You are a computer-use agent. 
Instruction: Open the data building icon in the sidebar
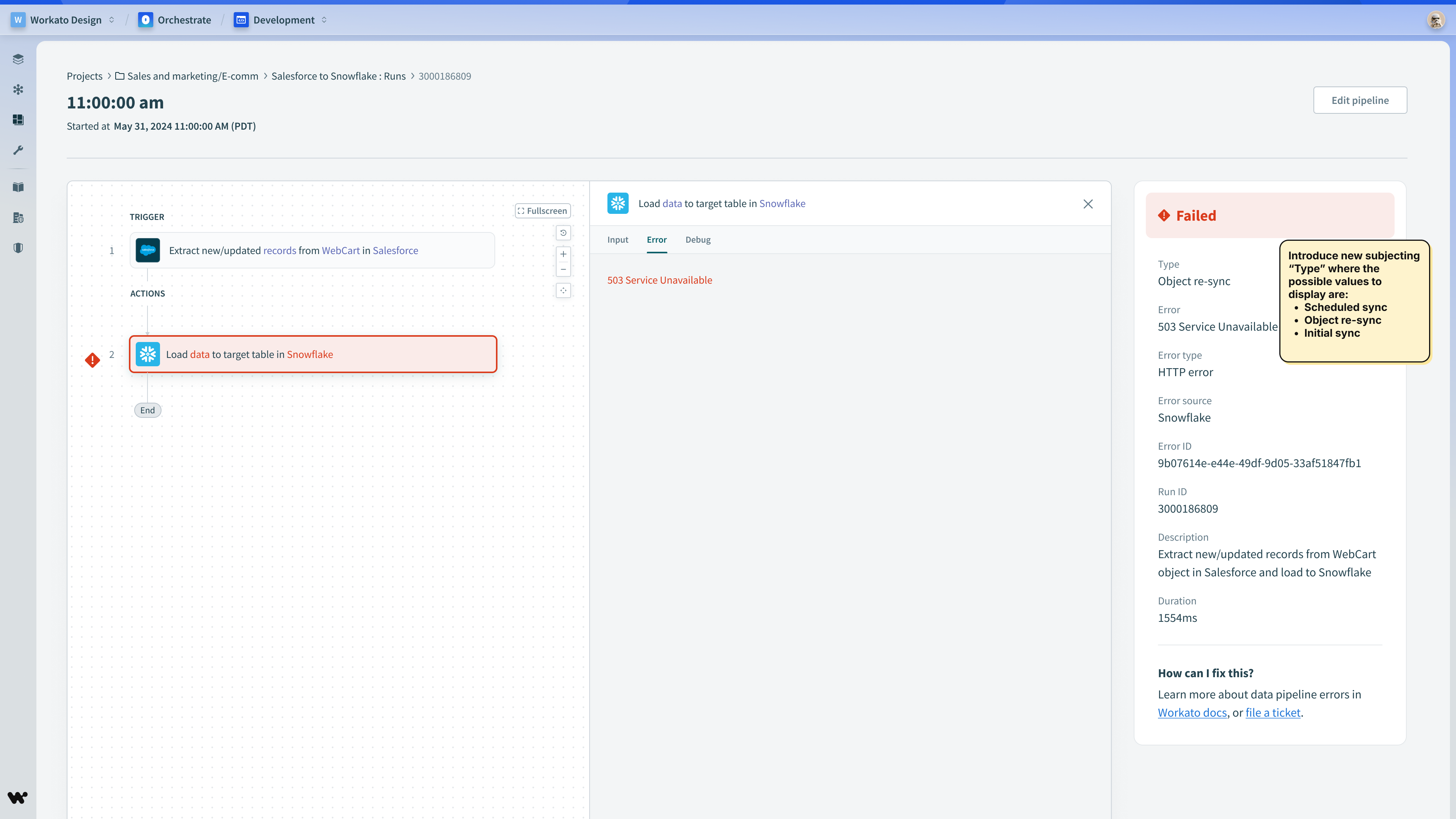pyautogui.click(x=18, y=218)
